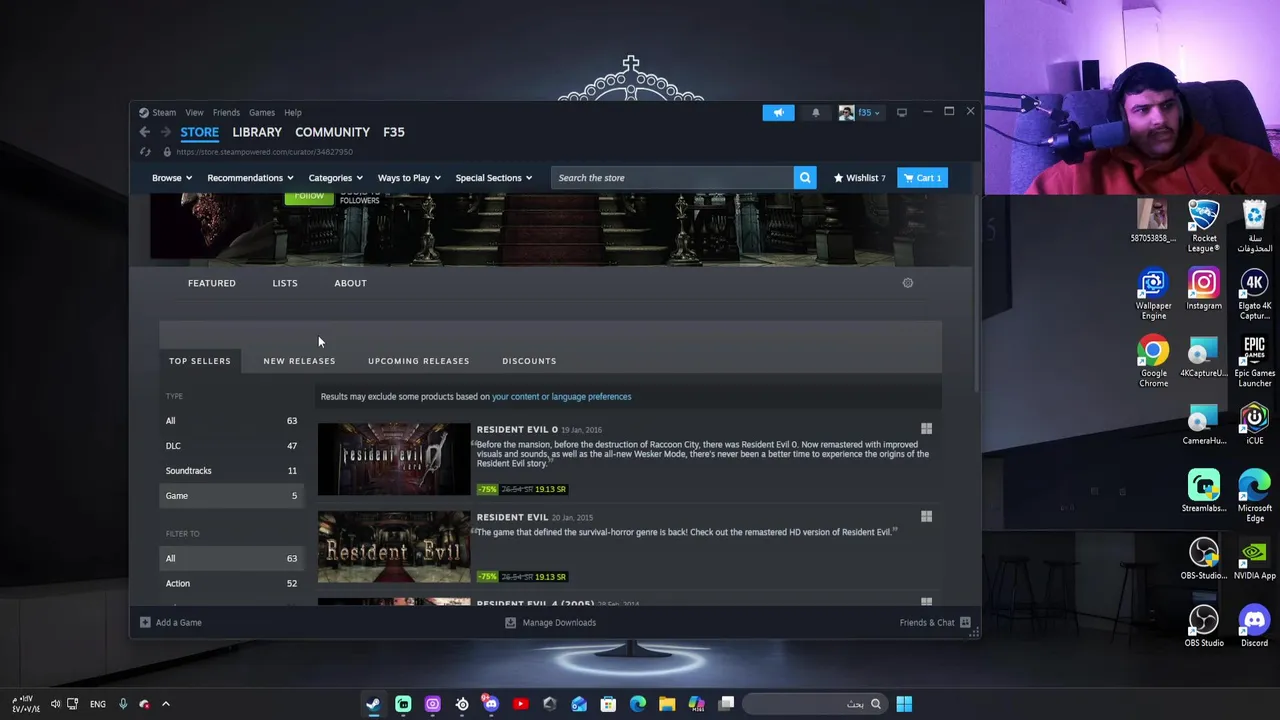This screenshot has width=1280, height=720.
Task: Click the Steam icon in the taskbar
Action: click(x=373, y=704)
